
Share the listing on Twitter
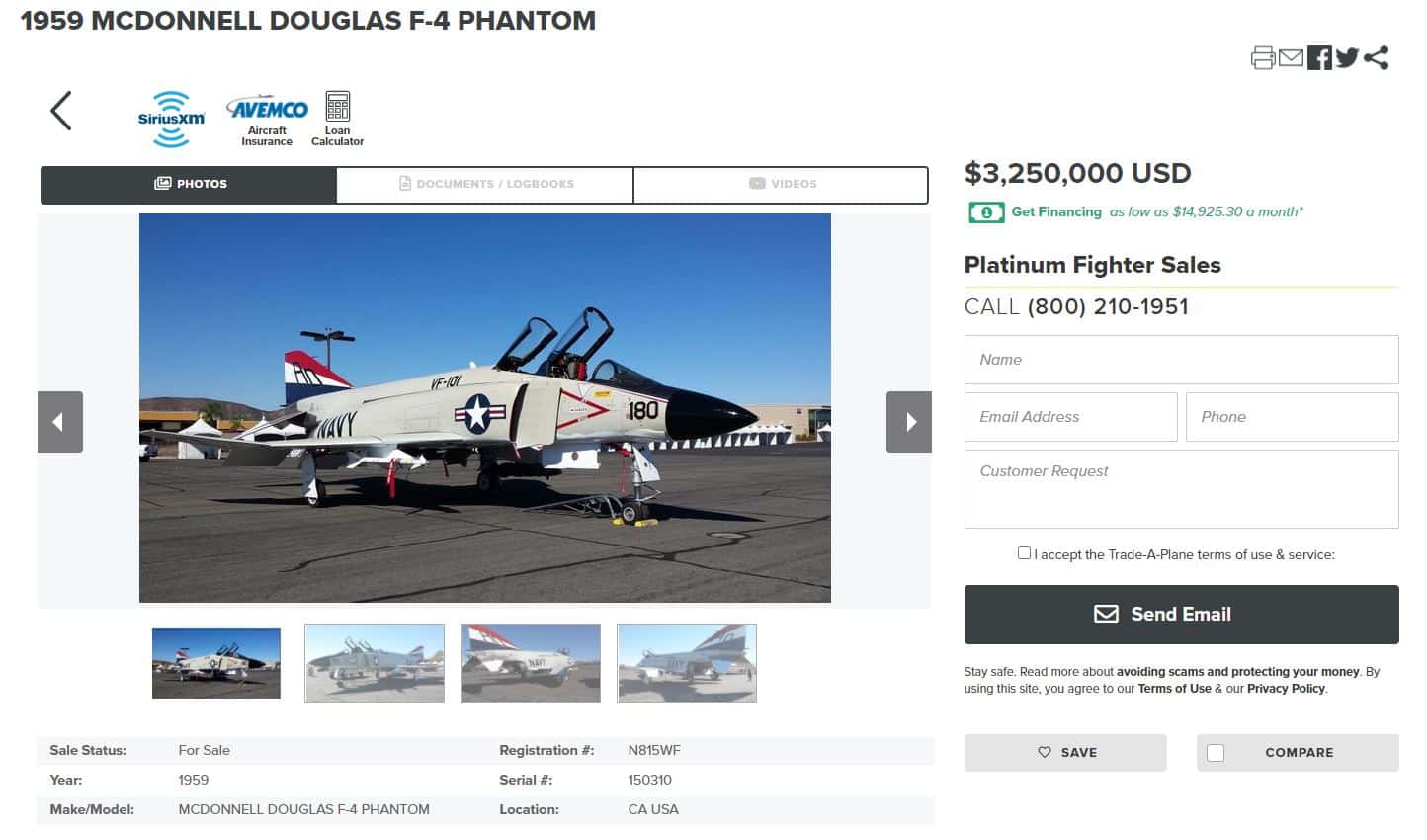[x=1347, y=57]
